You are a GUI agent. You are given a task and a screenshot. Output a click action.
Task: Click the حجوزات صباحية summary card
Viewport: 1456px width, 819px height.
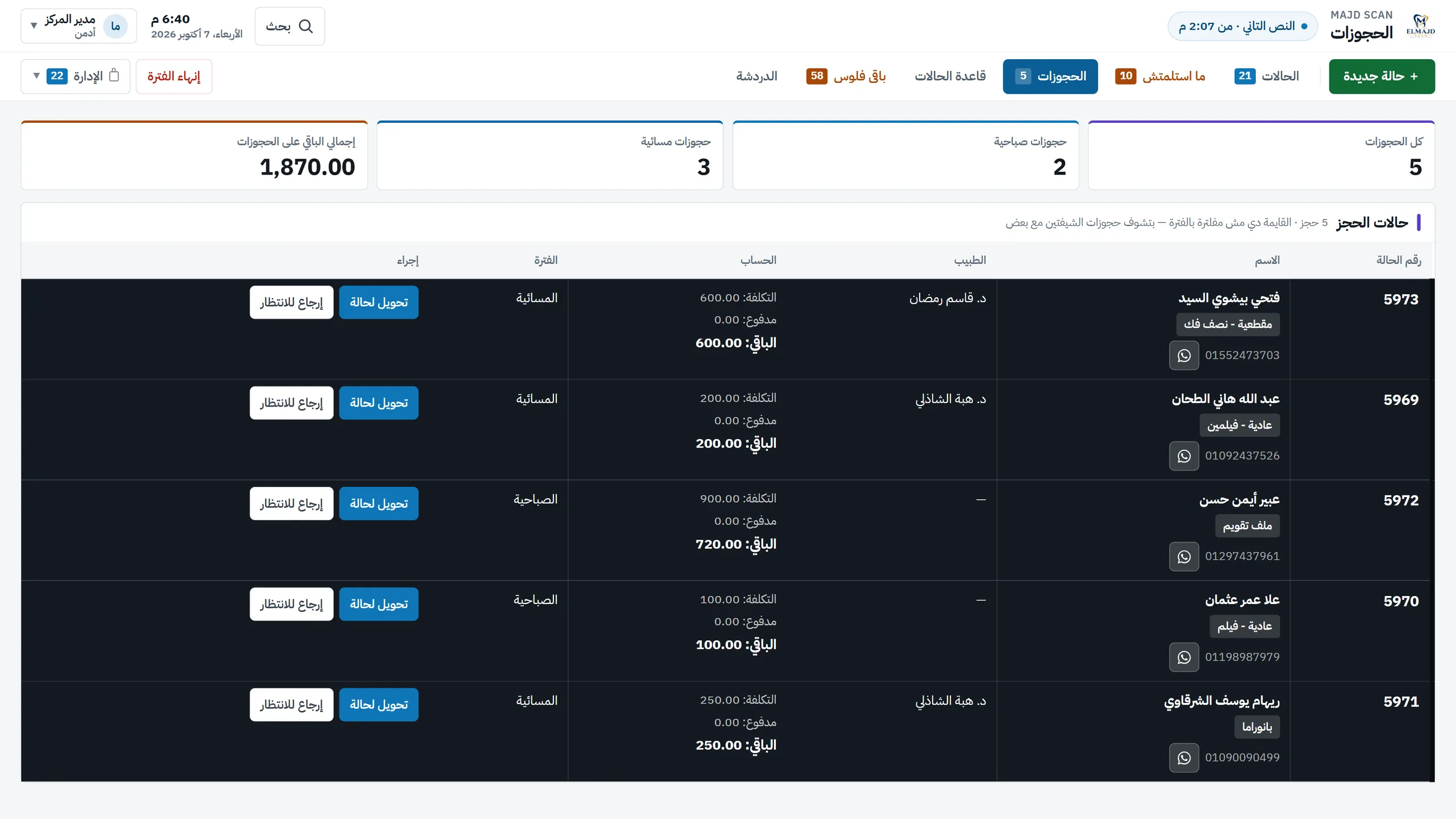pos(905,155)
